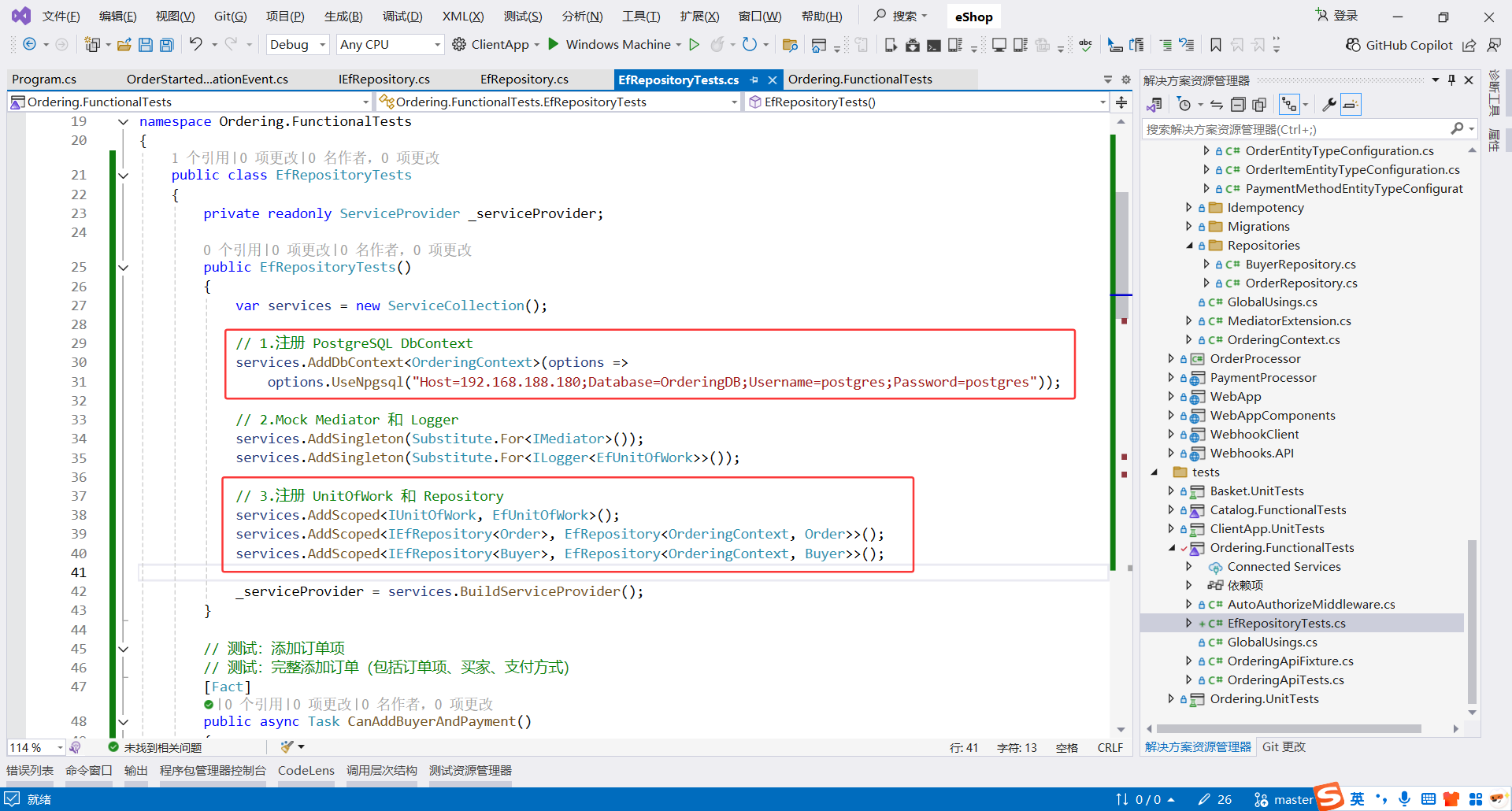Image resolution: width=1512 pixels, height=811 pixels.
Task: Click the brush code cleanup icon in bottom bar
Action: (287, 746)
